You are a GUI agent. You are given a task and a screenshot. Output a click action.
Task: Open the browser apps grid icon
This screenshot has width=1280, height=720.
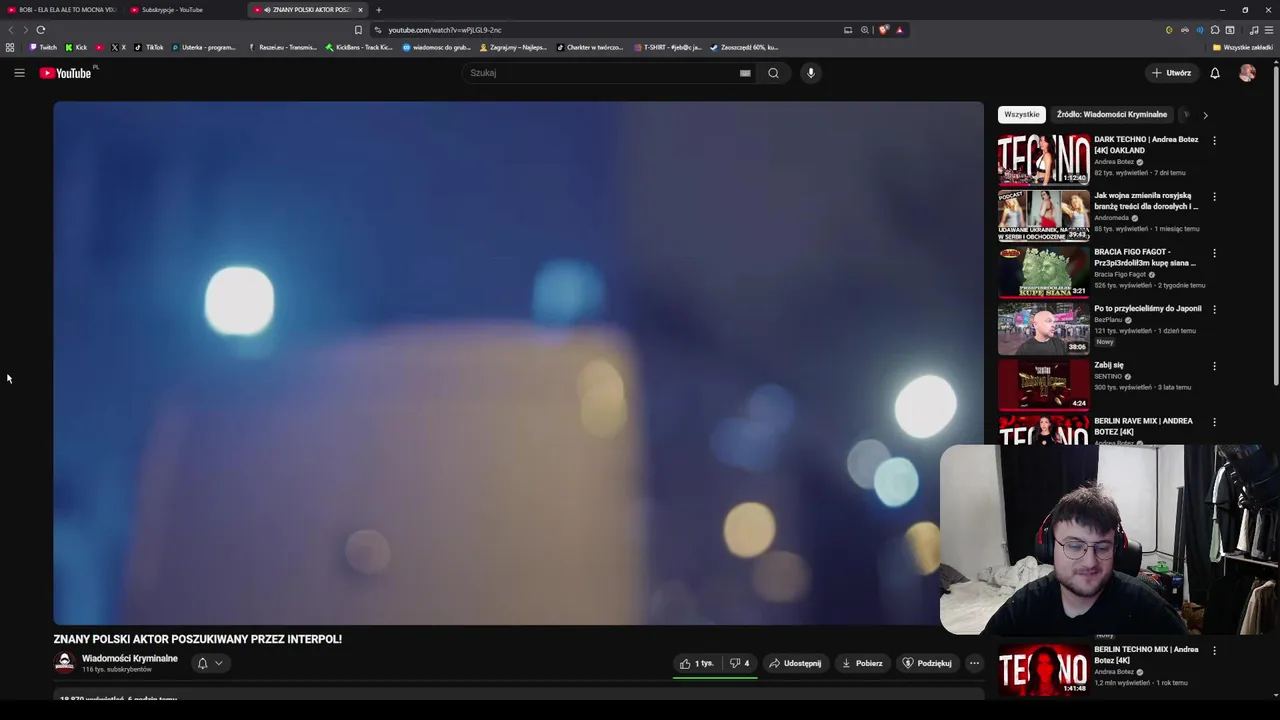point(10,47)
